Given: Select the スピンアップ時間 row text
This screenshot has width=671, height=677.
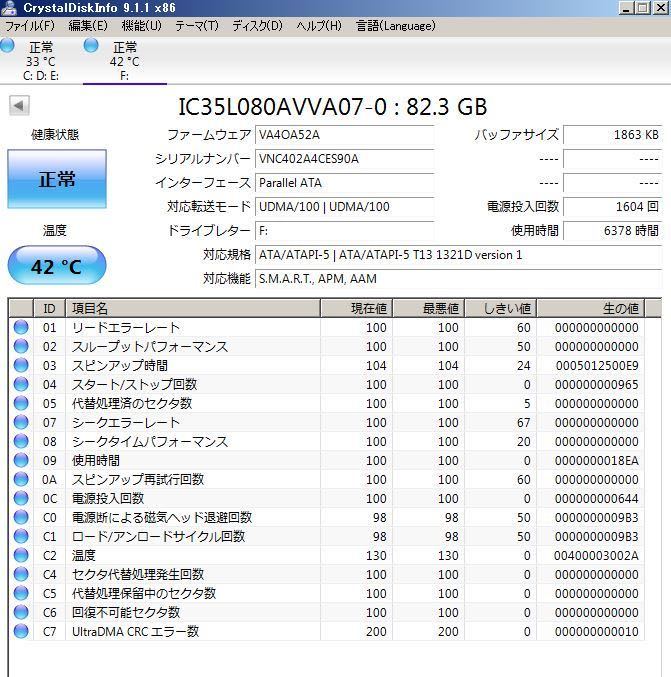Looking at the screenshot, I should coord(120,366).
